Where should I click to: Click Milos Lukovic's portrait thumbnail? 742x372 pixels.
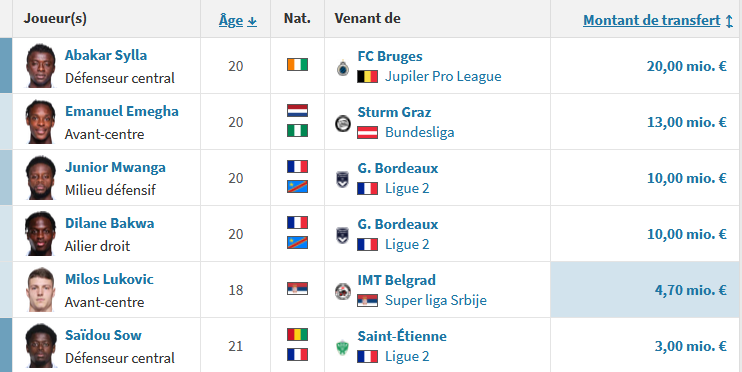click(x=41, y=290)
